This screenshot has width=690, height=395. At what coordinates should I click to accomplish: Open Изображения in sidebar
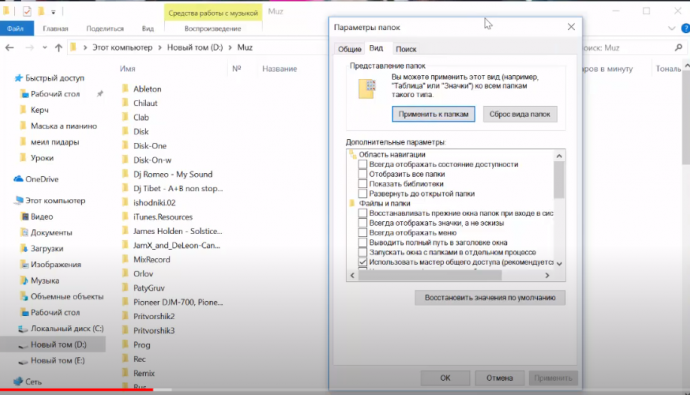tap(51, 264)
